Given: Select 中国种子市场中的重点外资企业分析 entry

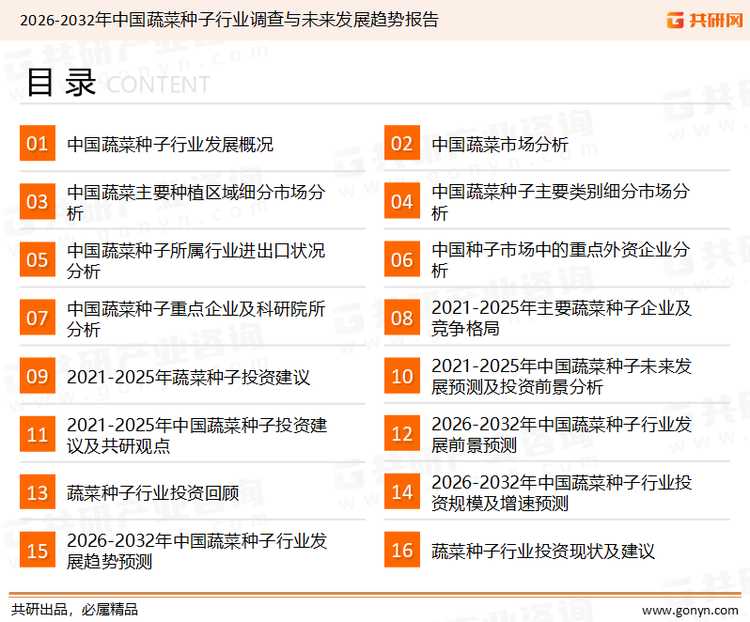Looking at the screenshot, I should [560, 260].
